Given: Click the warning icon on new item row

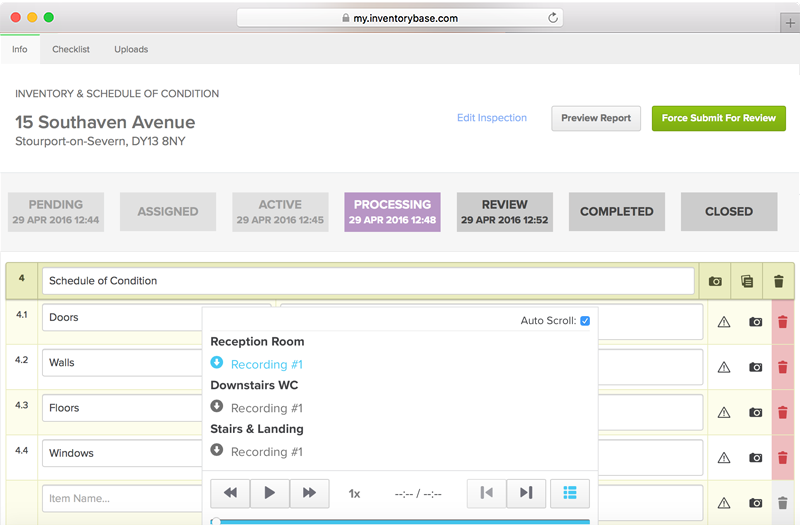Looking at the screenshot, I should [724, 503].
